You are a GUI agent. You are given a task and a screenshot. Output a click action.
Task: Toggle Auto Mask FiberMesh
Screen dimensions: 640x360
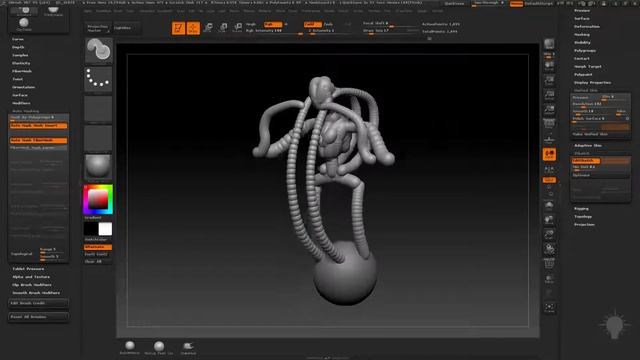click(x=38, y=140)
